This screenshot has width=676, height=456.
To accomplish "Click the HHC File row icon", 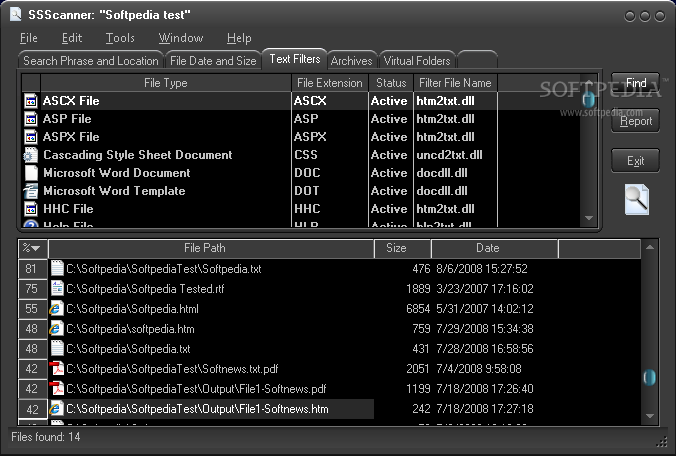I will tap(31, 209).
